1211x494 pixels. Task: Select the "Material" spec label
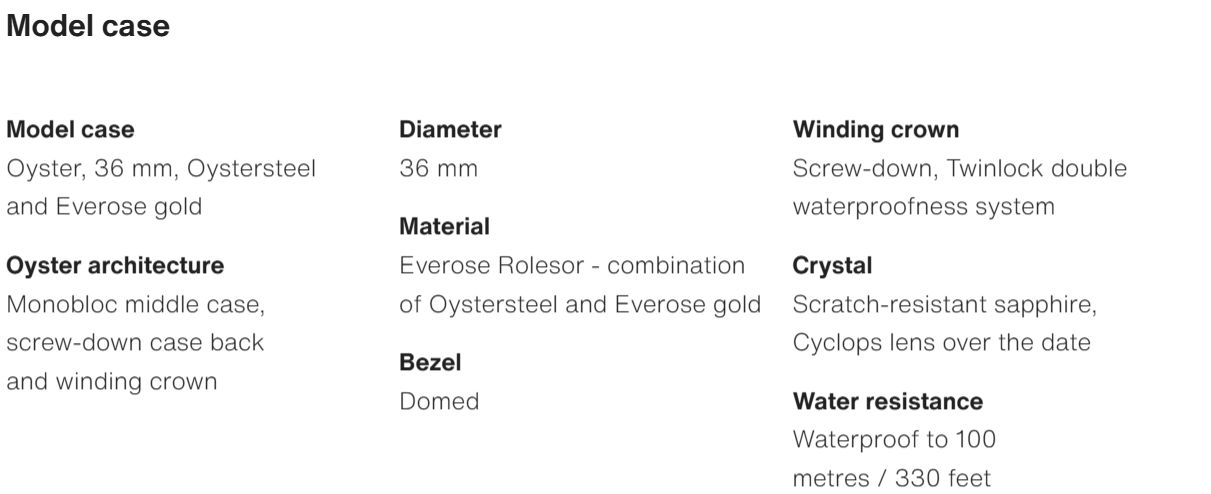pyautogui.click(x=444, y=228)
